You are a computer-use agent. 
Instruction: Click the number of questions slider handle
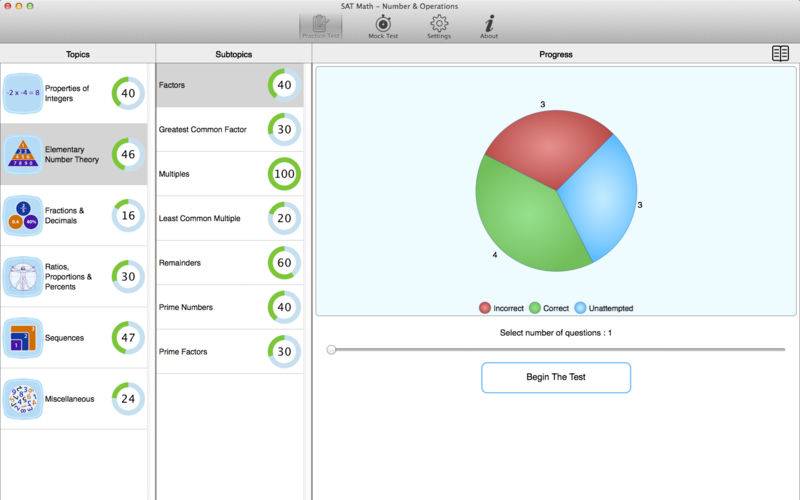(331, 349)
